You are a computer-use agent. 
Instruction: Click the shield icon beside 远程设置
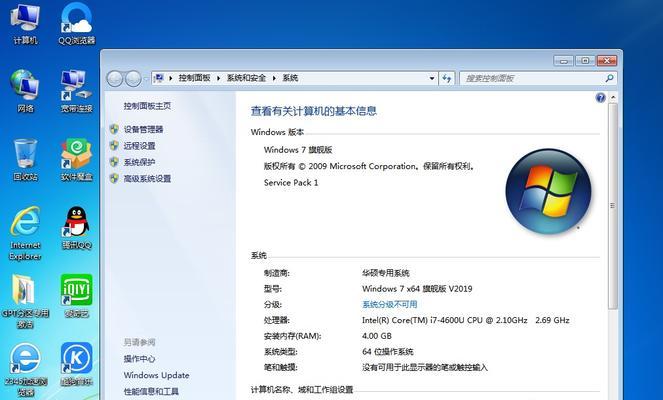(x=114, y=146)
